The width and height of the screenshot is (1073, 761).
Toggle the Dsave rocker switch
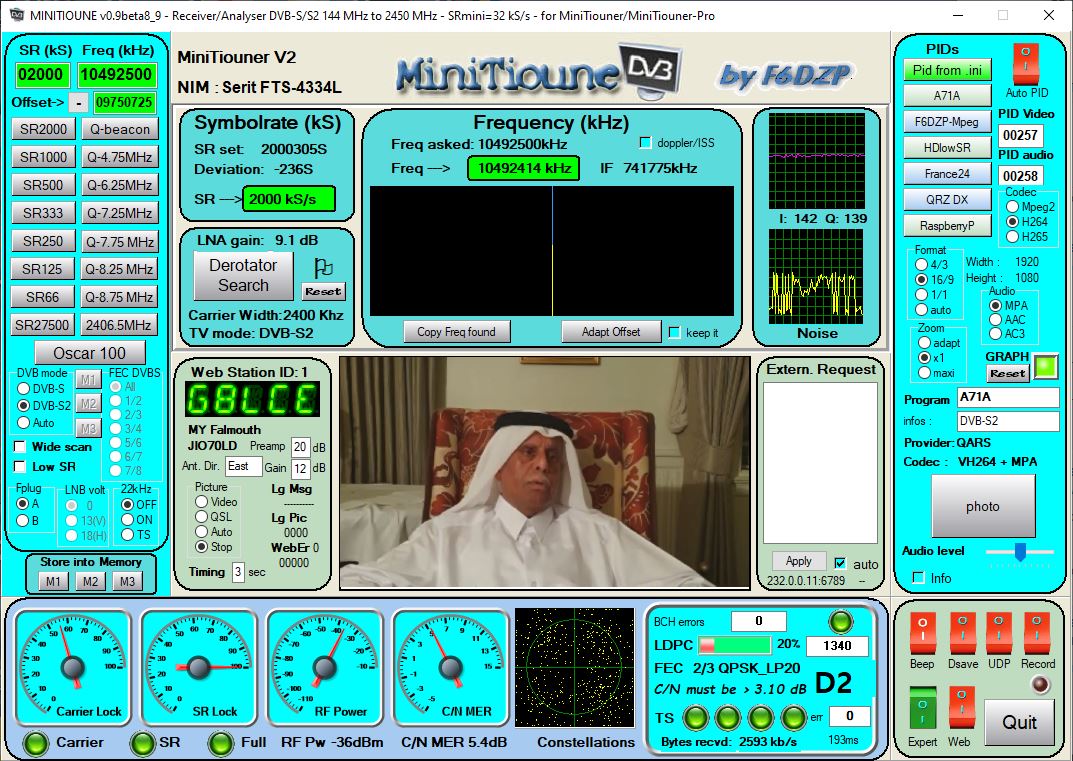pos(962,634)
